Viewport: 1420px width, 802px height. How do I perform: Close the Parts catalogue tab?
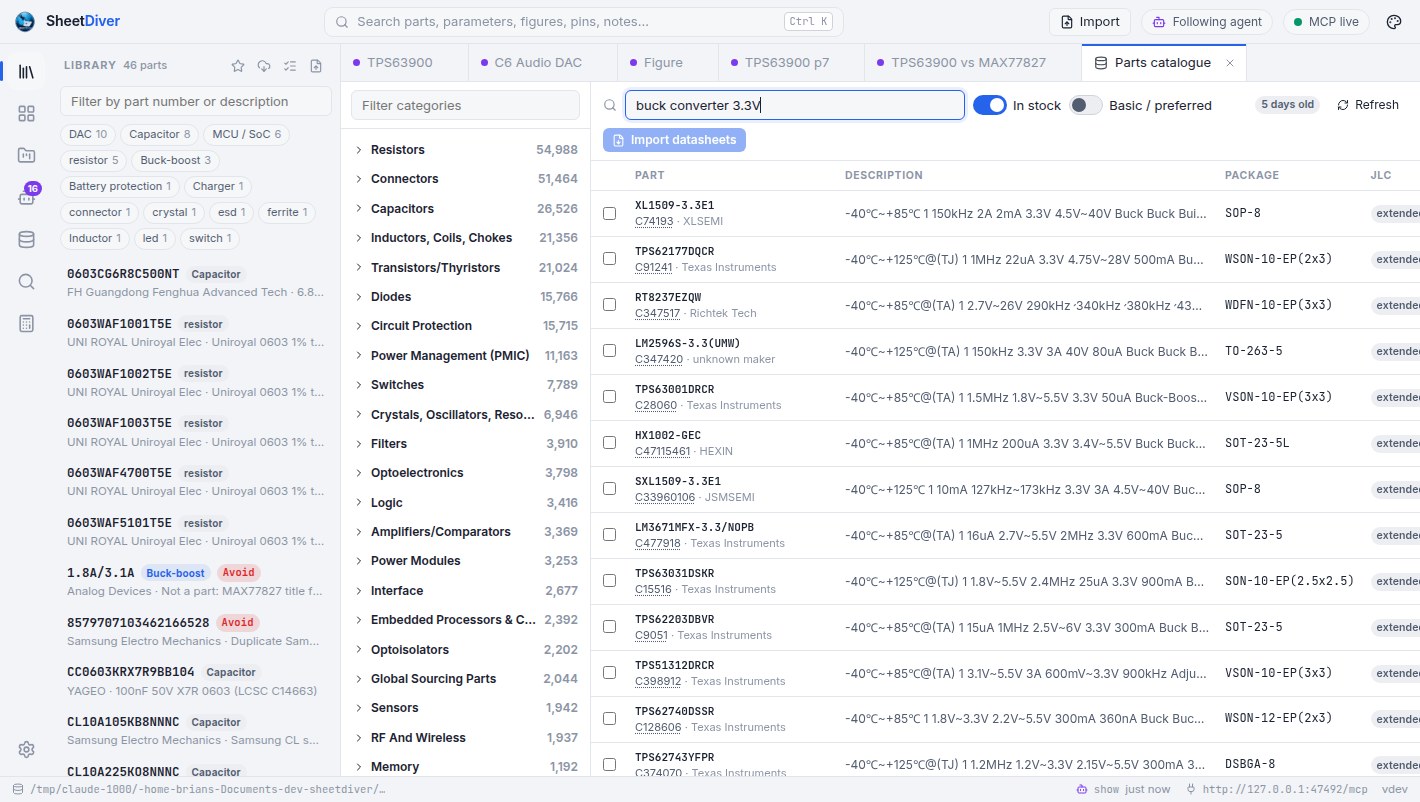click(1230, 63)
